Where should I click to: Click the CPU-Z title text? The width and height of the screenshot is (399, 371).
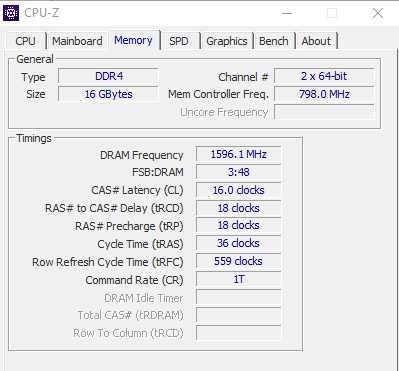tap(41, 13)
